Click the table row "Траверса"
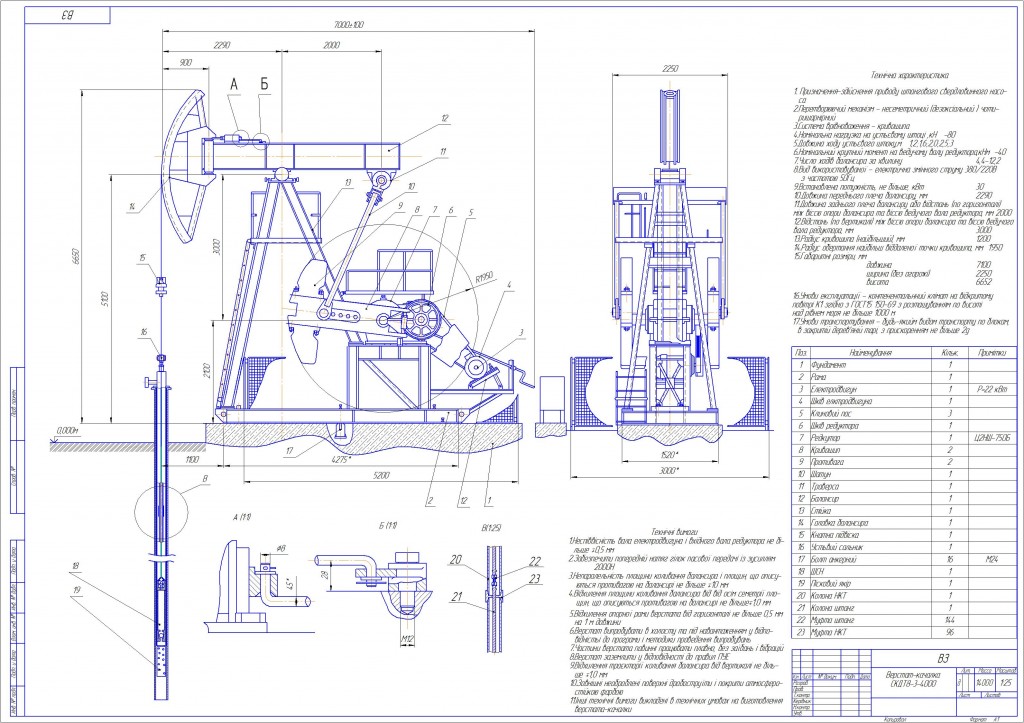Viewport: 1024px width, 723px height. coord(904,487)
